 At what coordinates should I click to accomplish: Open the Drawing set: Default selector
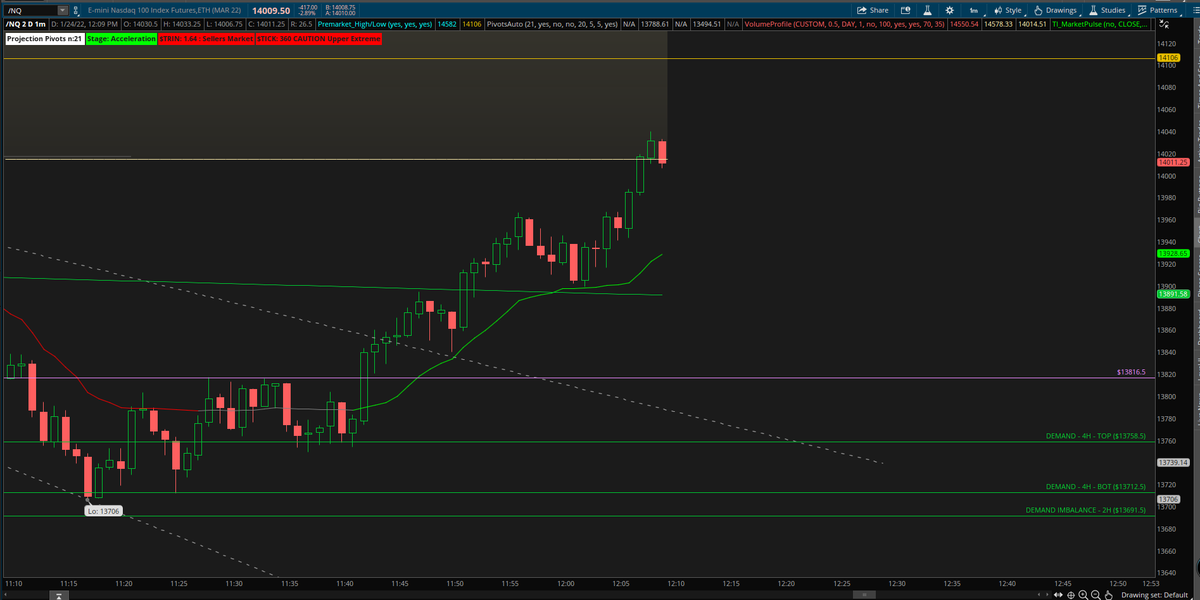click(1155, 594)
